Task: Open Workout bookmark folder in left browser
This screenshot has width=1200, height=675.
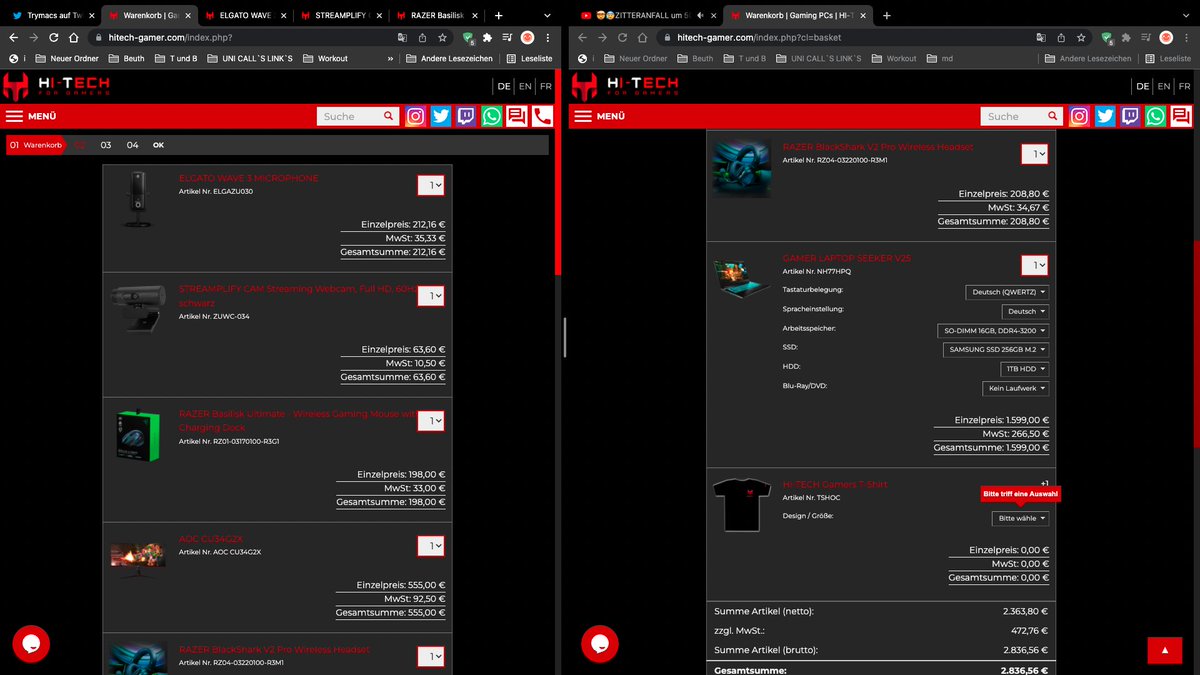Action: click(326, 58)
